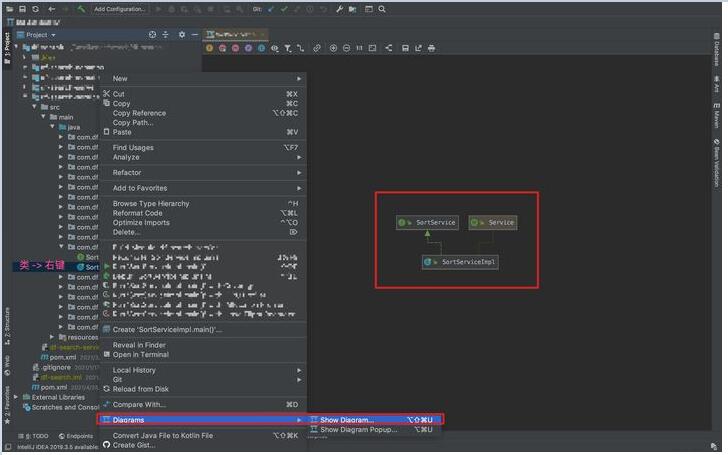Choose Reformat Code in context menu
The width and height of the screenshot is (728, 455).
click(x=203, y=213)
